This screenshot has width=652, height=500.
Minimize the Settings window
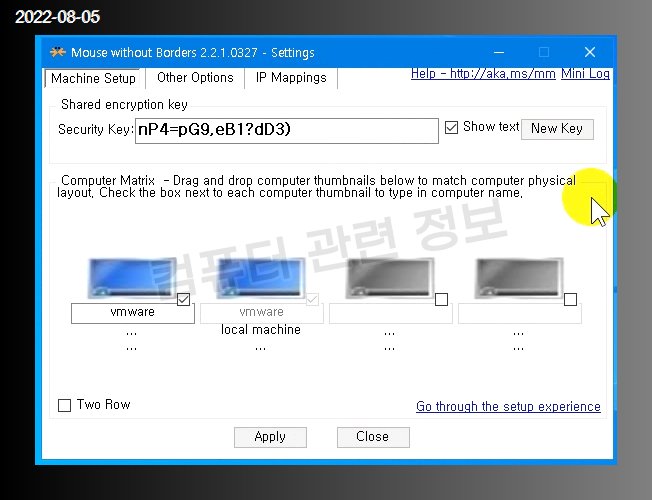tap(499, 52)
